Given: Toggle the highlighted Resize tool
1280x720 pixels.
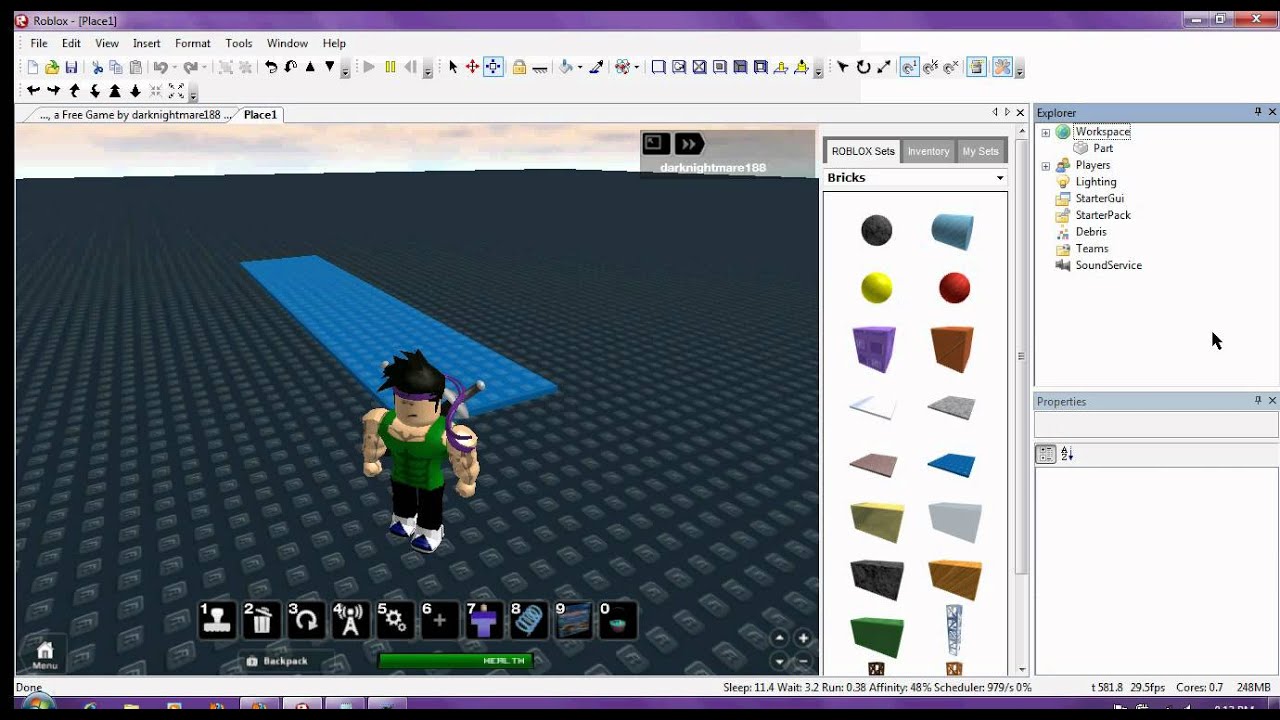Looking at the screenshot, I should [x=493, y=67].
